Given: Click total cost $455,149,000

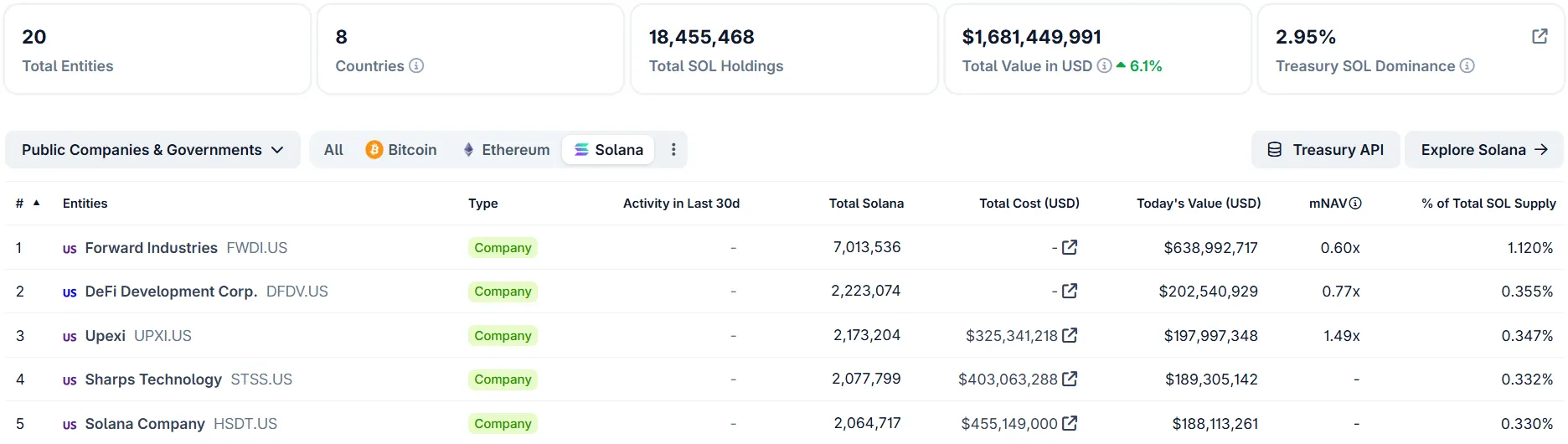Looking at the screenshot, I should pos(1009,424).
